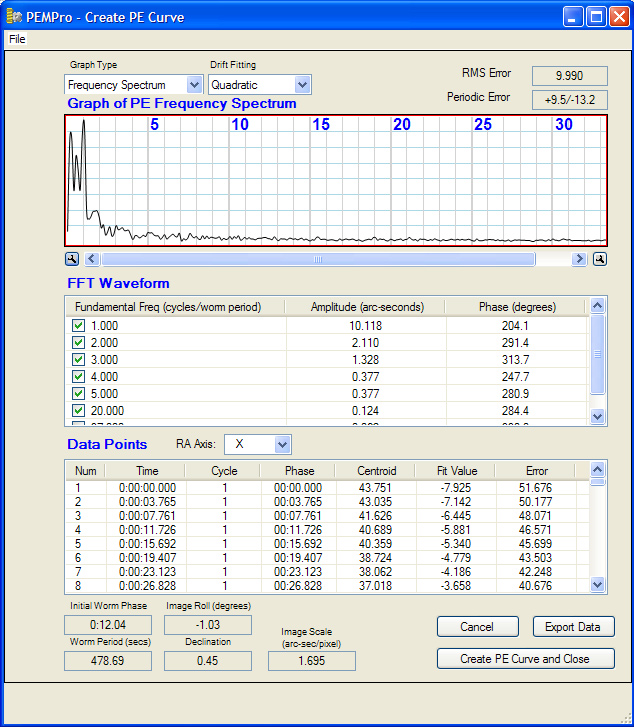The image size is (634, 727).
Task: Uncheck the 5.000 frequency checkbox
Action: point(78,394)
